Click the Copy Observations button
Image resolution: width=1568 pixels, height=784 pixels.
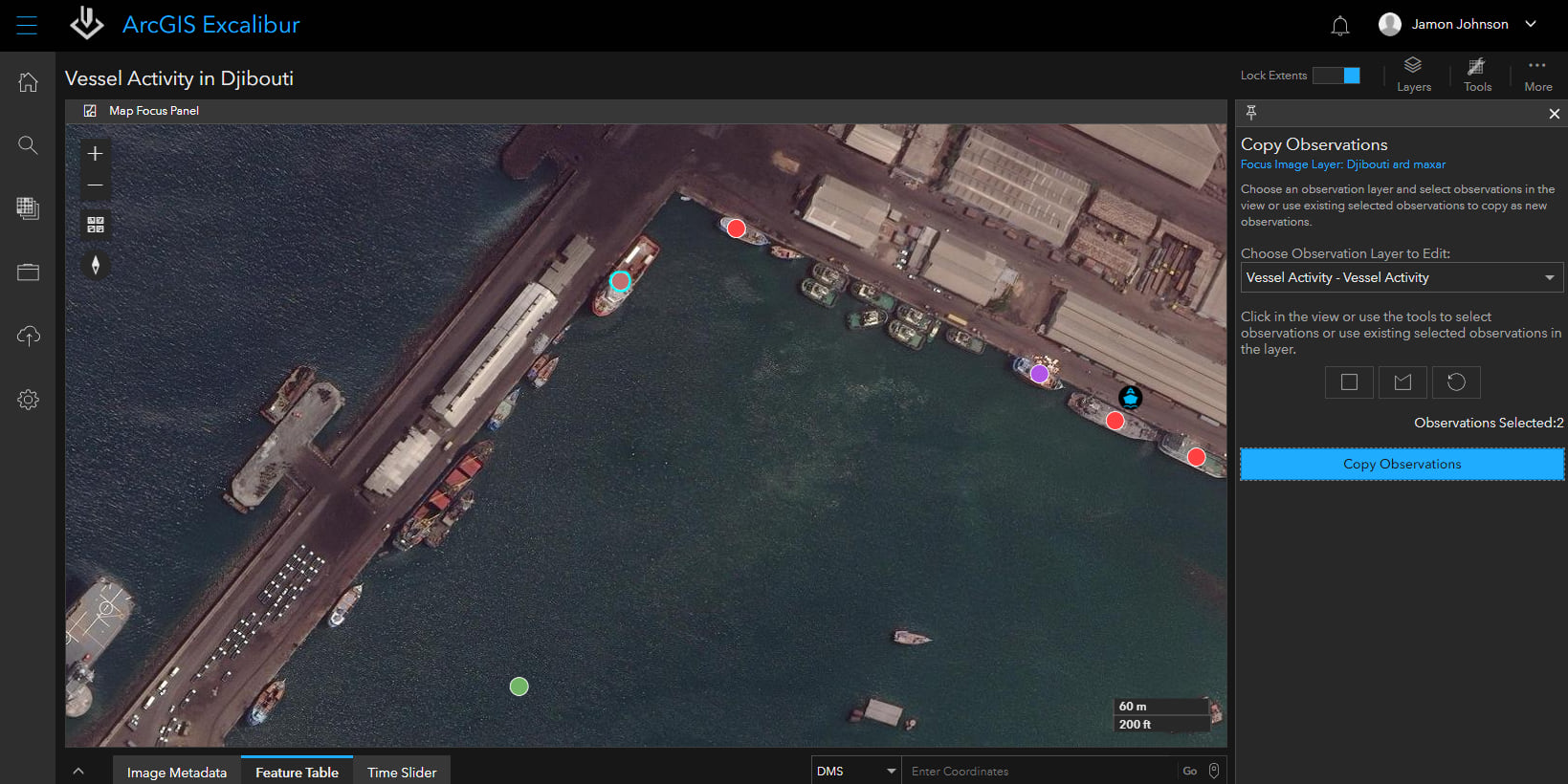coord(1402,464)
